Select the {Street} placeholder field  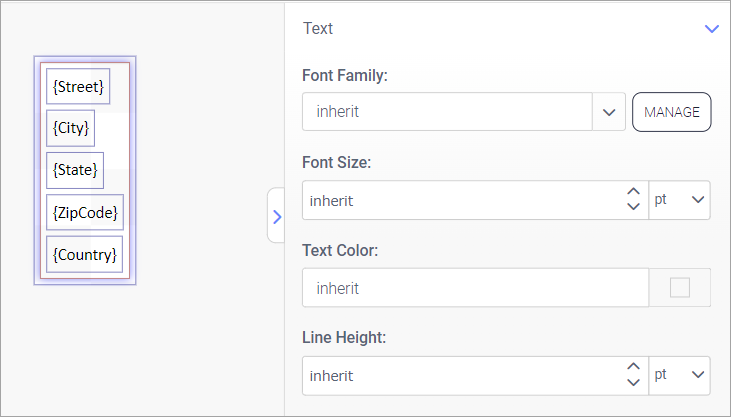coord(78,87)
